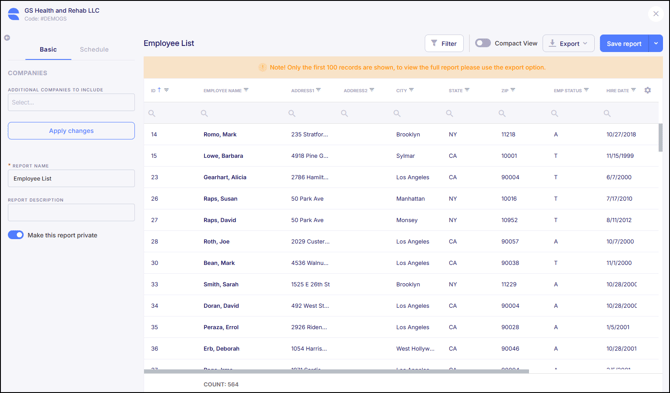670x393 pixels.
Task: Open filter for City column
Action: (x=411, y=90)
